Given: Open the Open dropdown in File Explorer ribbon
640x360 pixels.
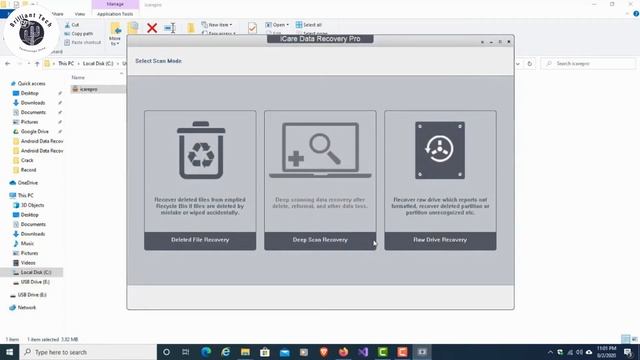Looking at the screenshot, I should click(277, 25).
